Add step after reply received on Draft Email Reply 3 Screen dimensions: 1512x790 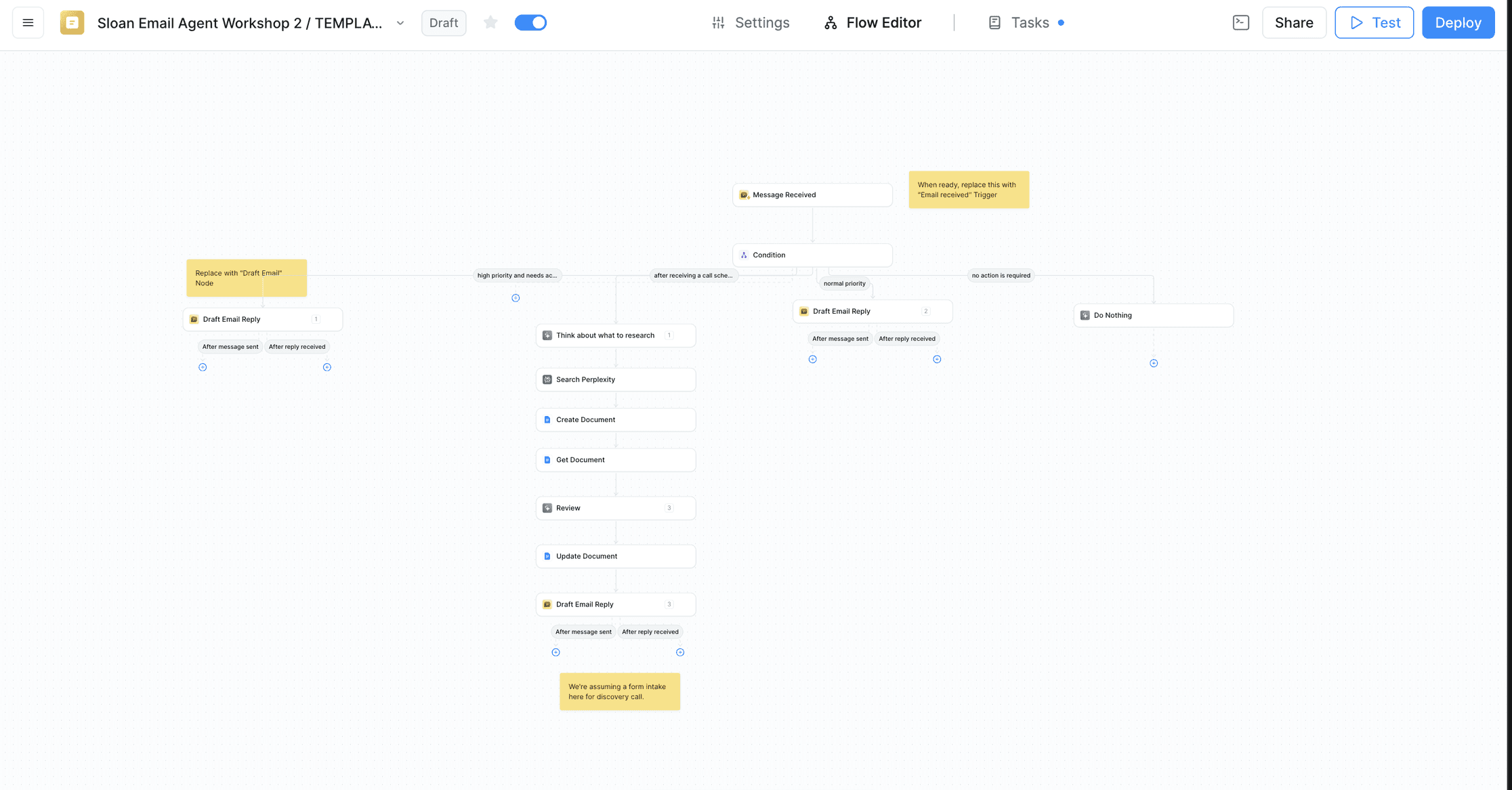(x=680, y=652)
